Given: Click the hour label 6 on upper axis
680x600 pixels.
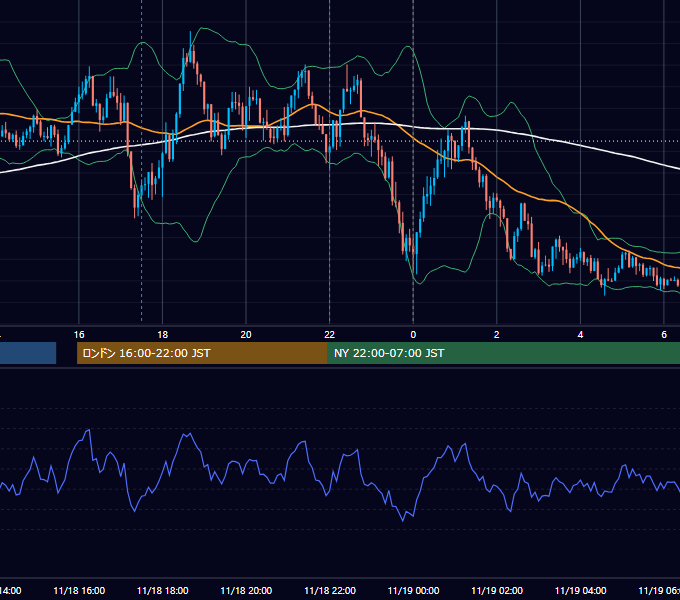Looking at the screenshot, I should tap(664, 335).
